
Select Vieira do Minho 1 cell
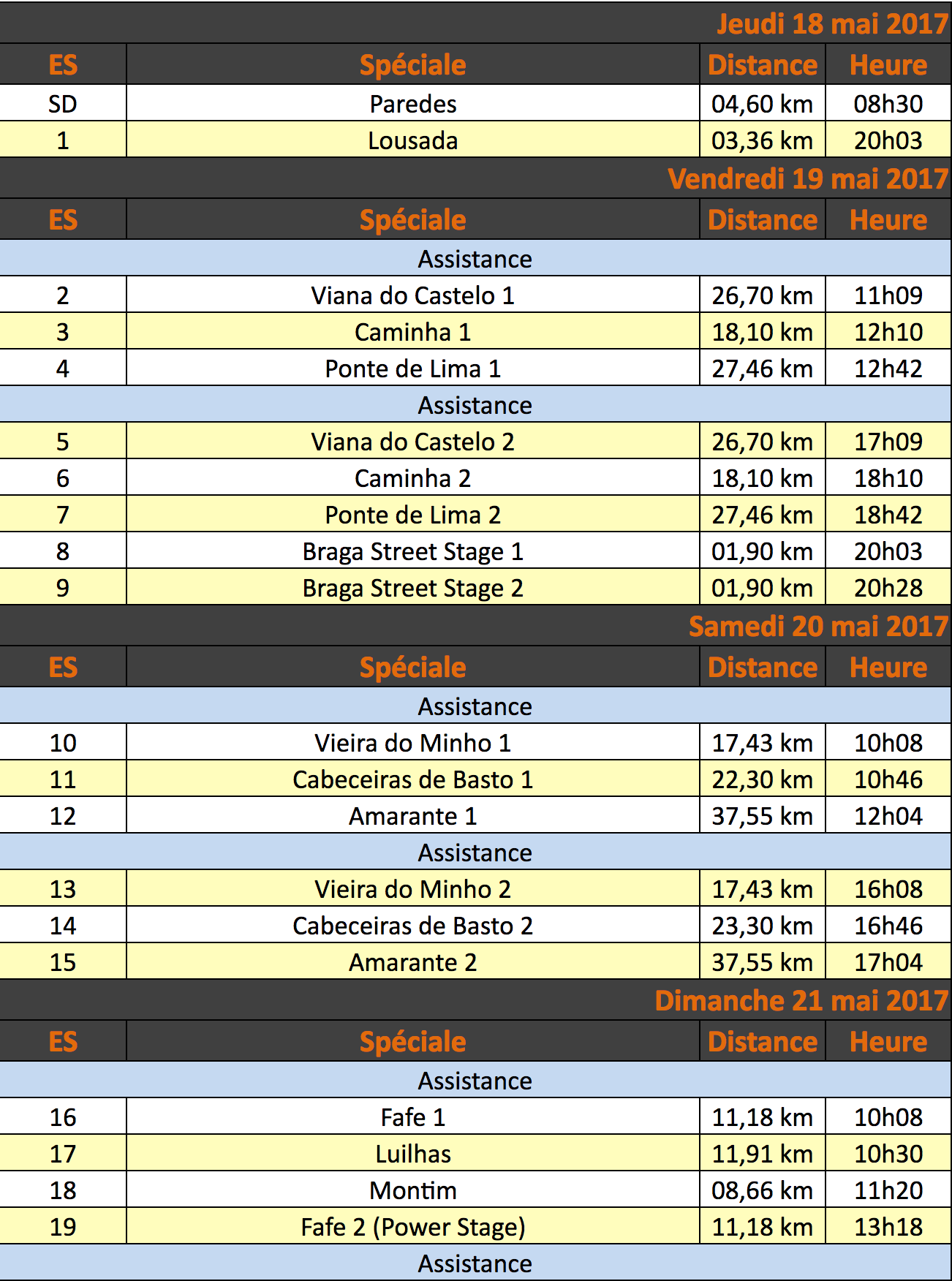(413, 742)
